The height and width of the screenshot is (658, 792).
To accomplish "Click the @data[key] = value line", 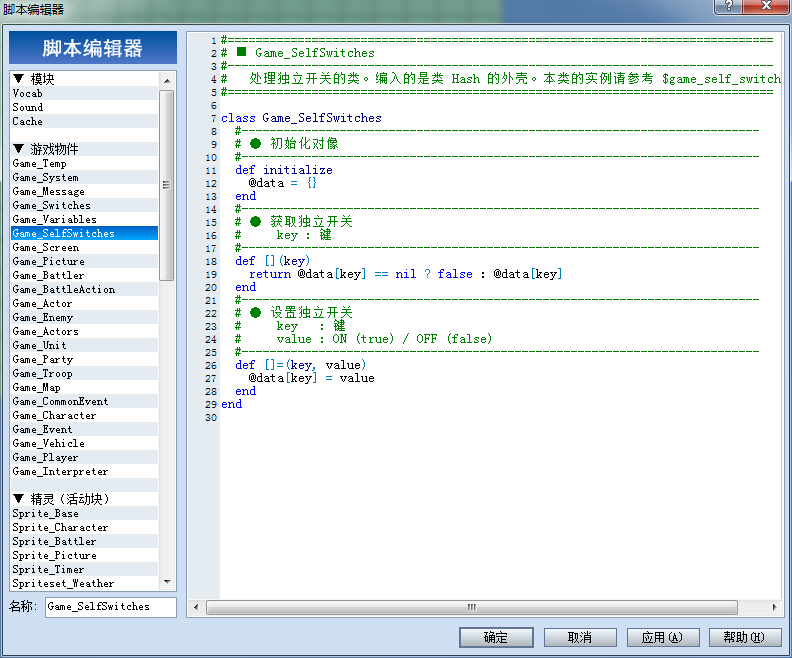I will [311, 378].
